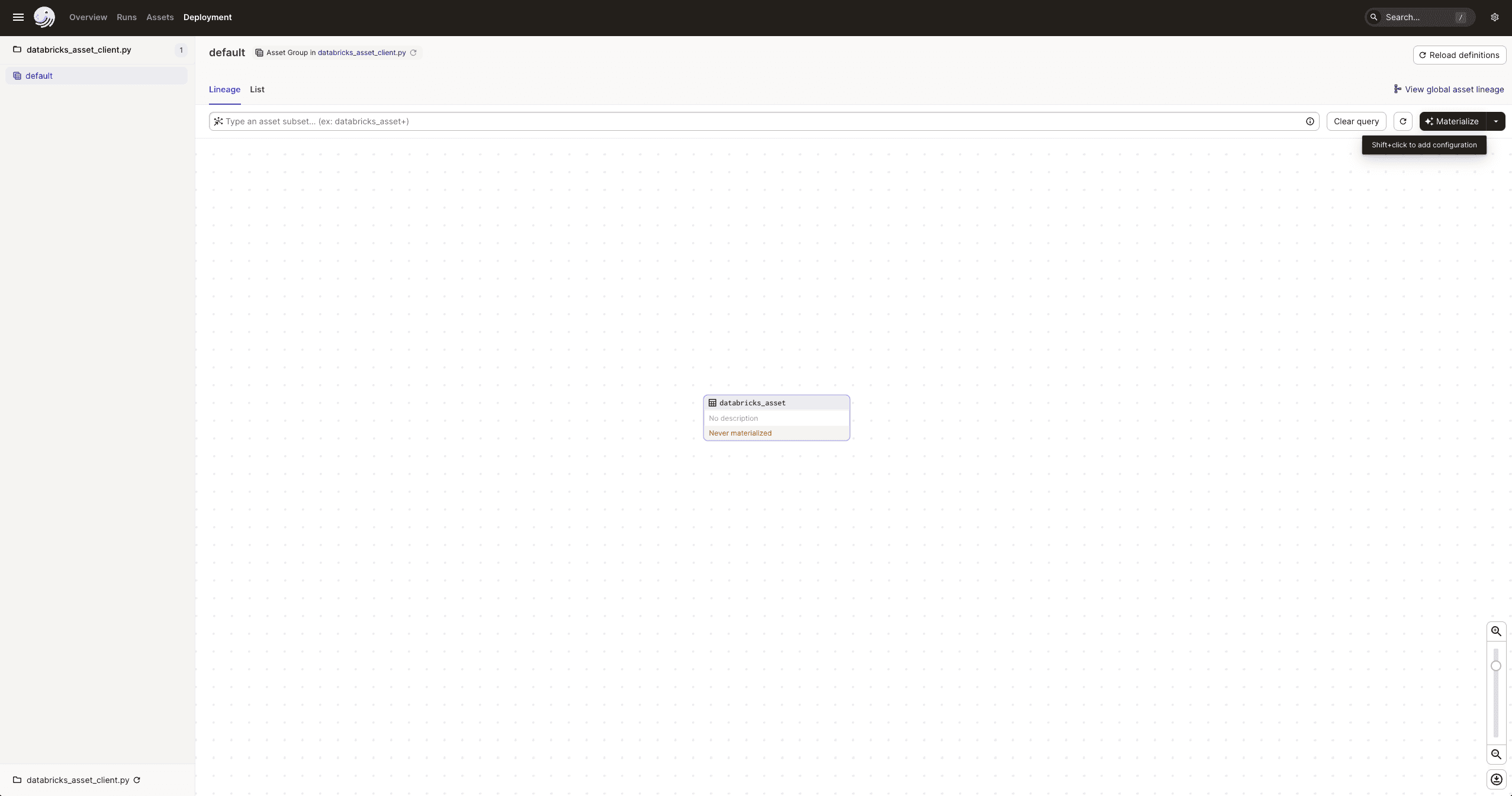Click the file icon beside databricks_asset_client.py
Screen dimensions: 1512x796
[x=17, y=49]
